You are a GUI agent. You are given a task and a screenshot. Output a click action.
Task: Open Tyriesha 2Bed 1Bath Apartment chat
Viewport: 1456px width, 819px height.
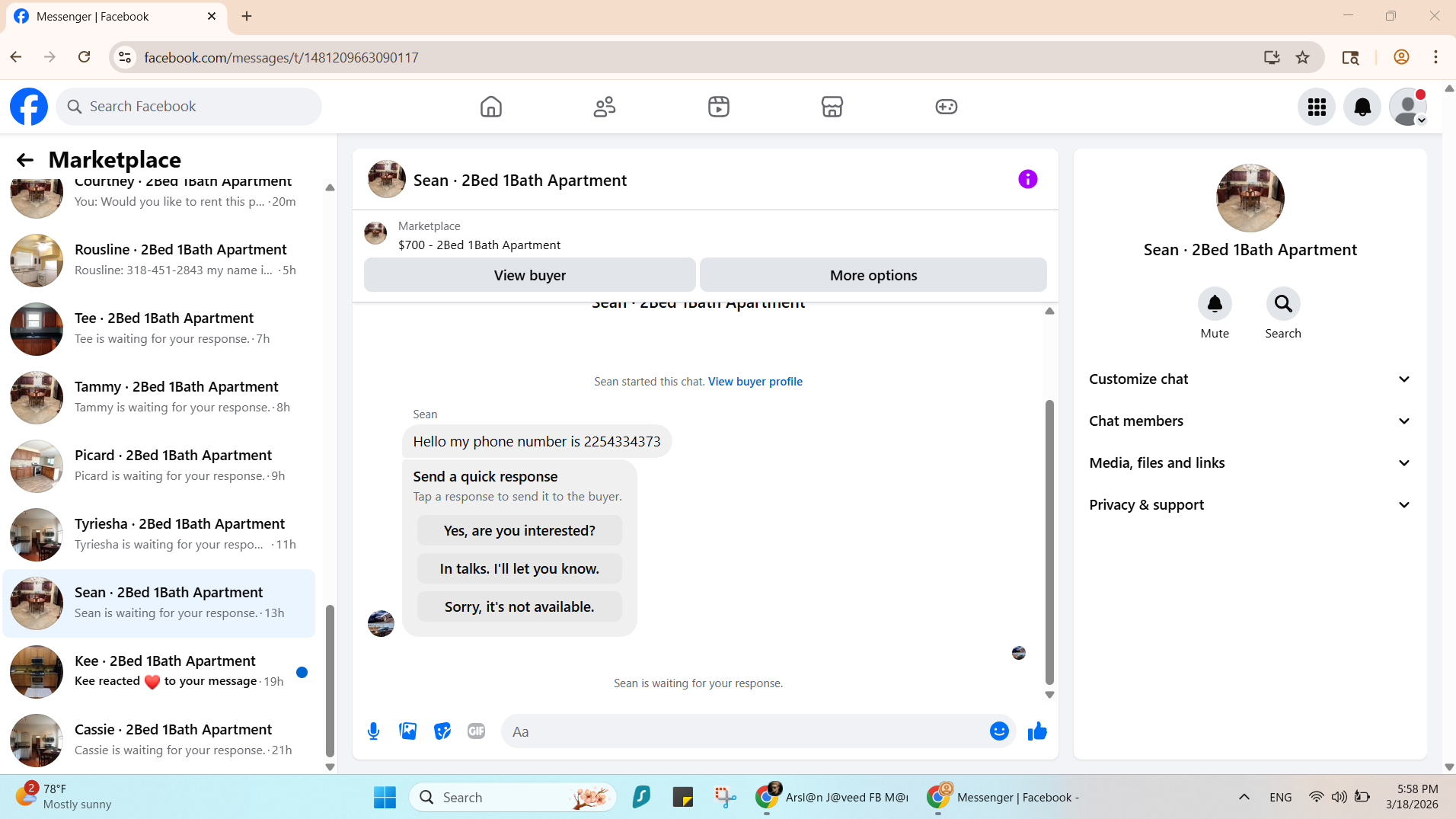pos(158,534)
